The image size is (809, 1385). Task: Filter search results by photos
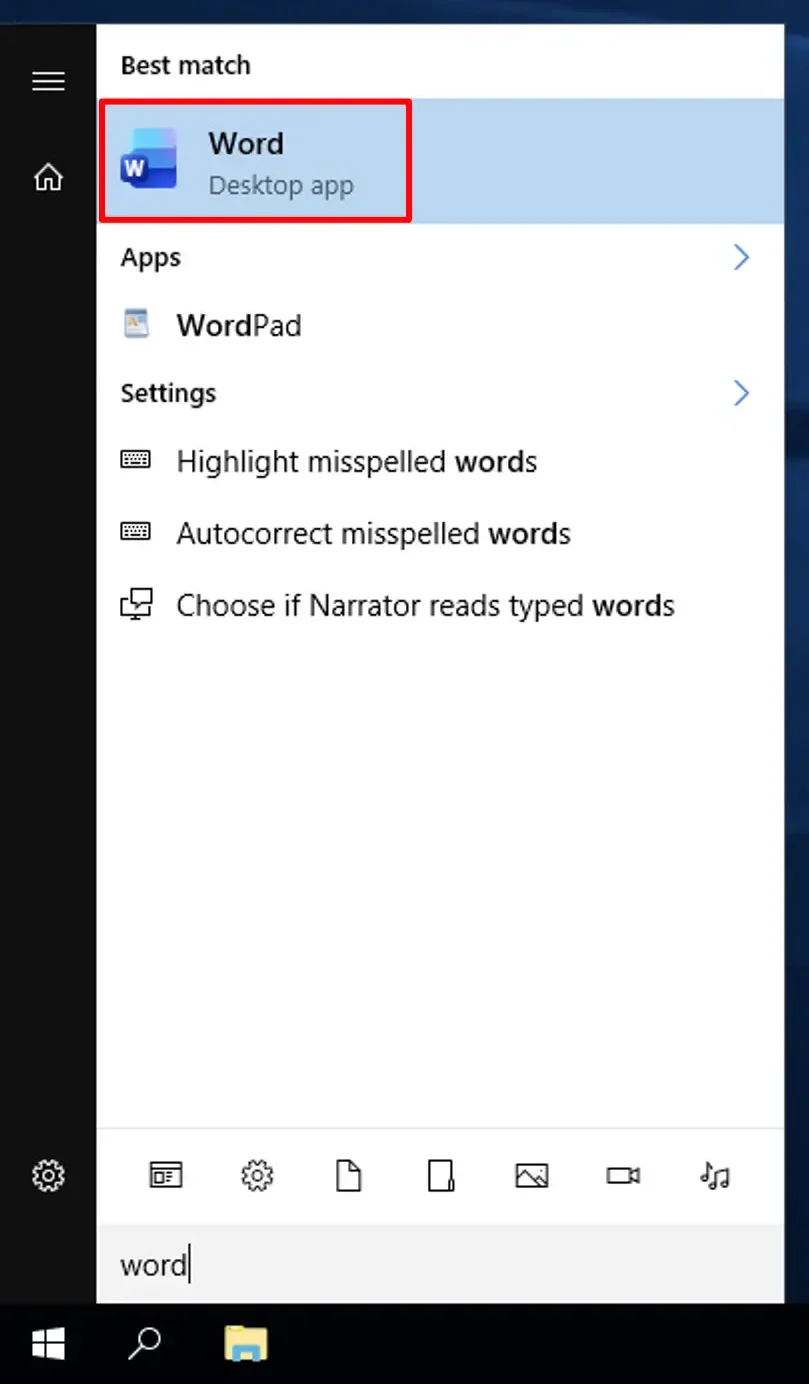pyautogui.click(x=531, y=1176)
